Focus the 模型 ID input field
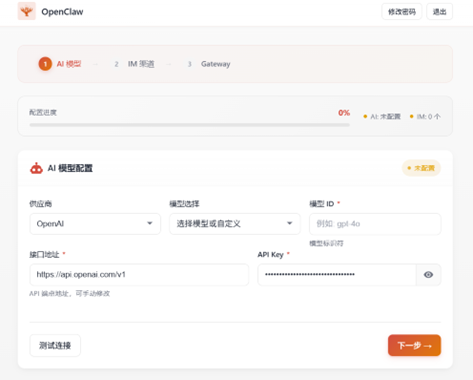Image resolution: width=473 pixels, height=380 pixels. 375,224
